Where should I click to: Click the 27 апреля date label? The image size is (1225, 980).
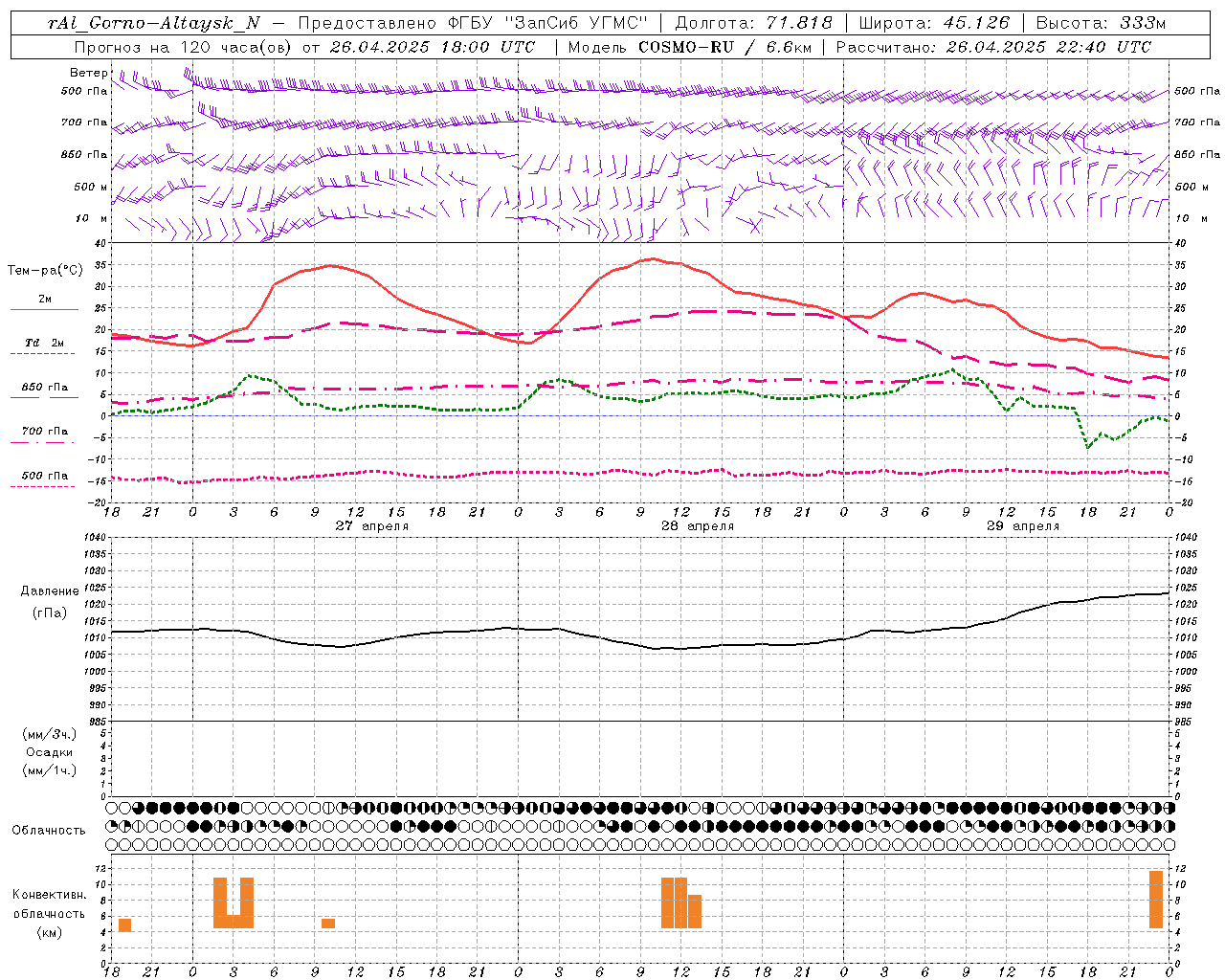[x=371, y=525]
